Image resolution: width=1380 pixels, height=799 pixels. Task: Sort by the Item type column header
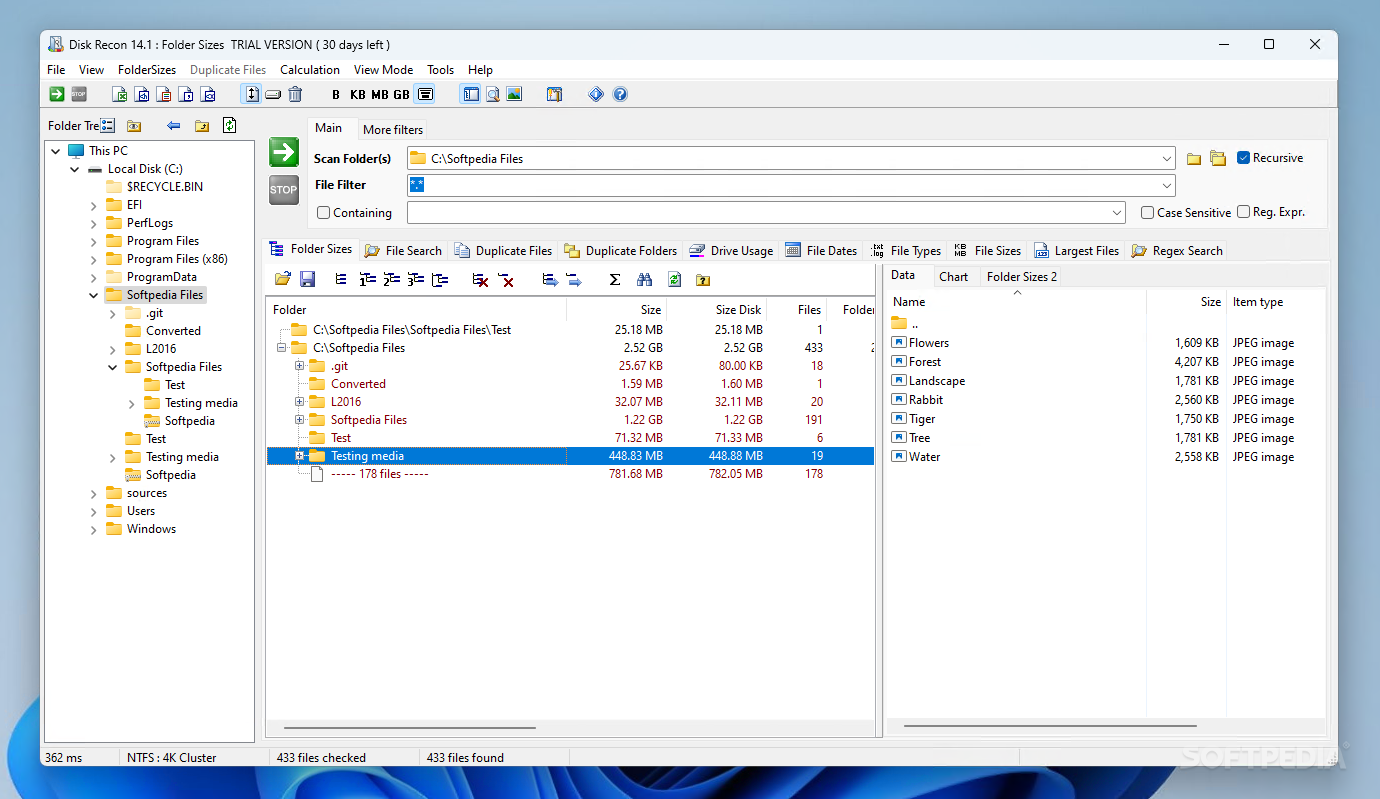pos(1275,302)
